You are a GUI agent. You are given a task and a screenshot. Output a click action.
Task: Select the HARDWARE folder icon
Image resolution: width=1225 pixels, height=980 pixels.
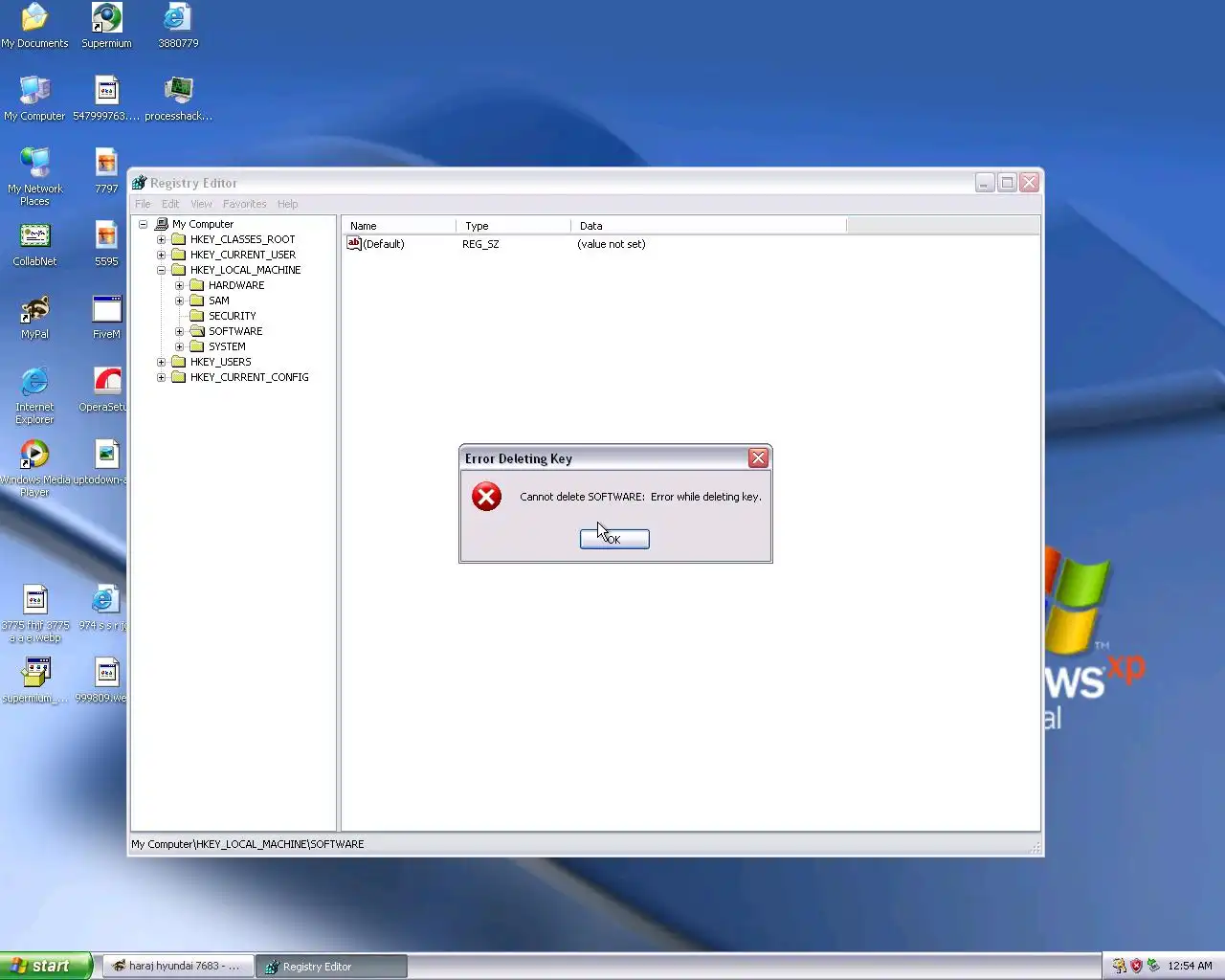coord(196,285)
